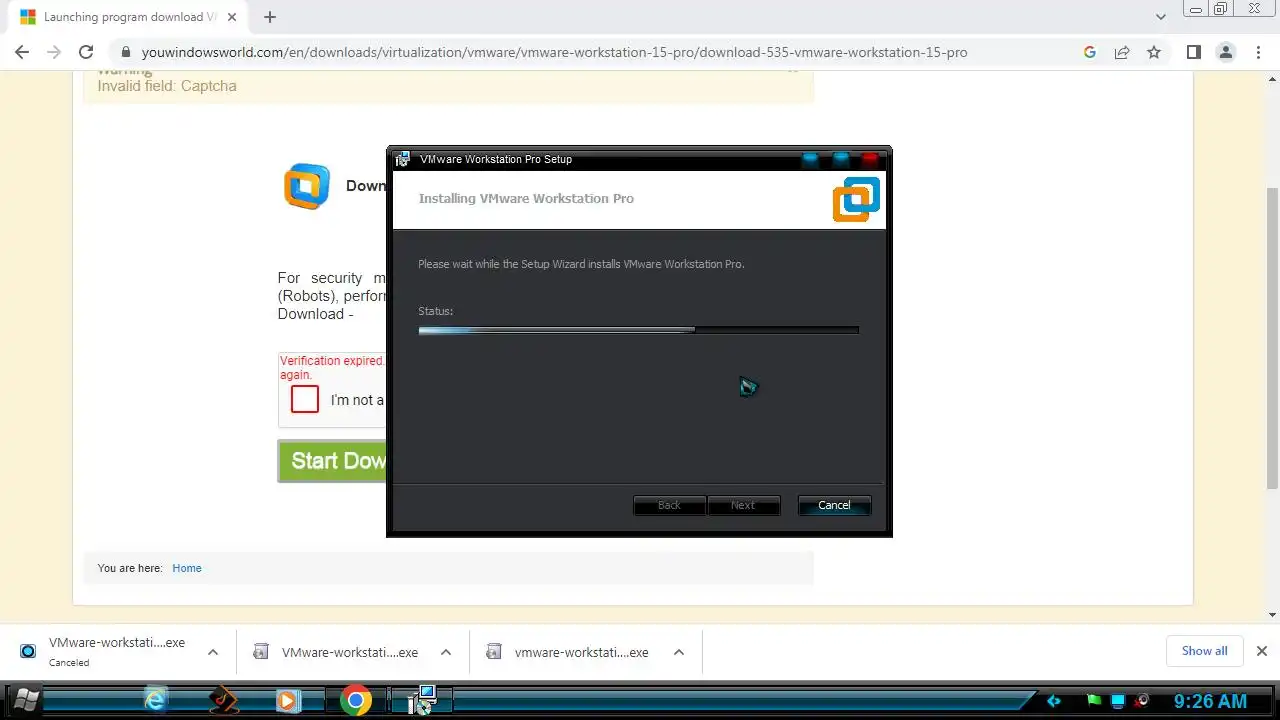Click the youwindowsworld.com address bar
Screen dimensions: 1280x720
(x=554, y=52)
